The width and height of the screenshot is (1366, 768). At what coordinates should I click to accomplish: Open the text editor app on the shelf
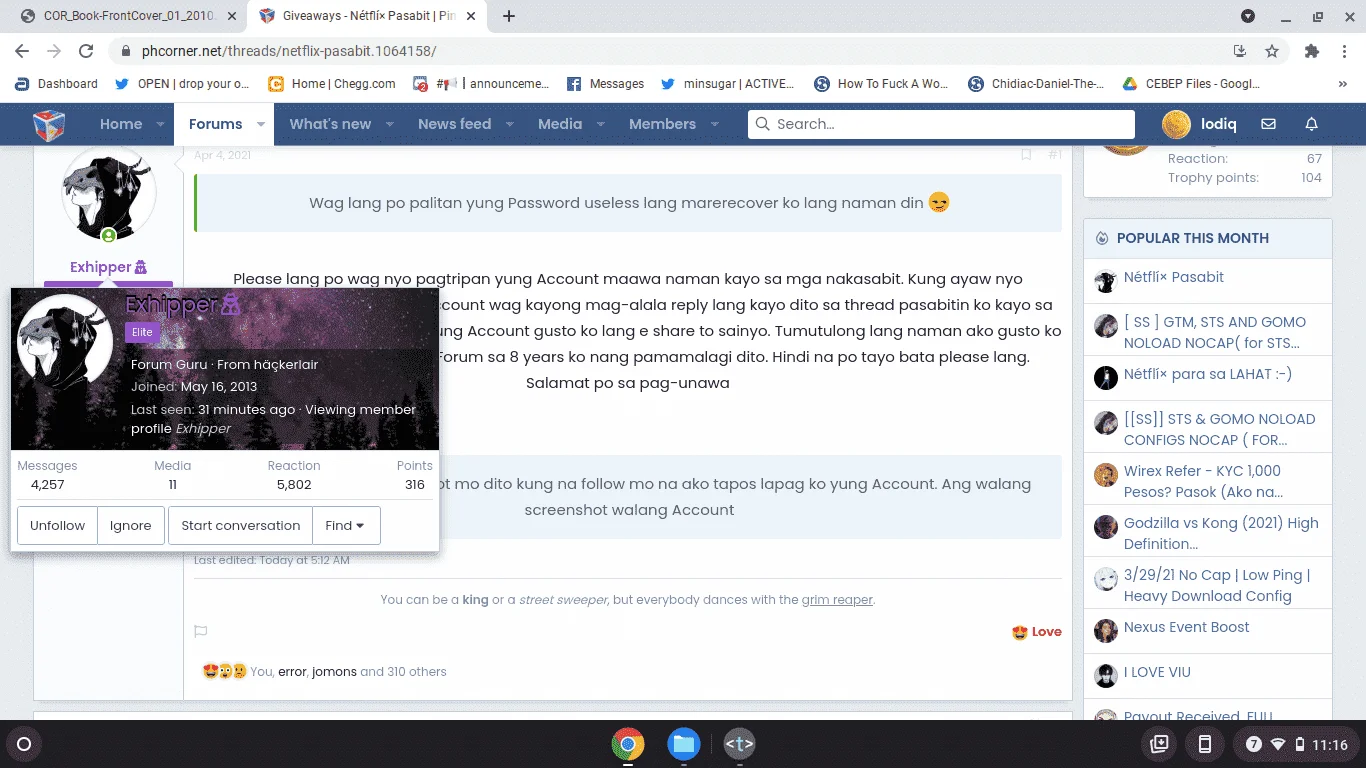click(740, 744)
